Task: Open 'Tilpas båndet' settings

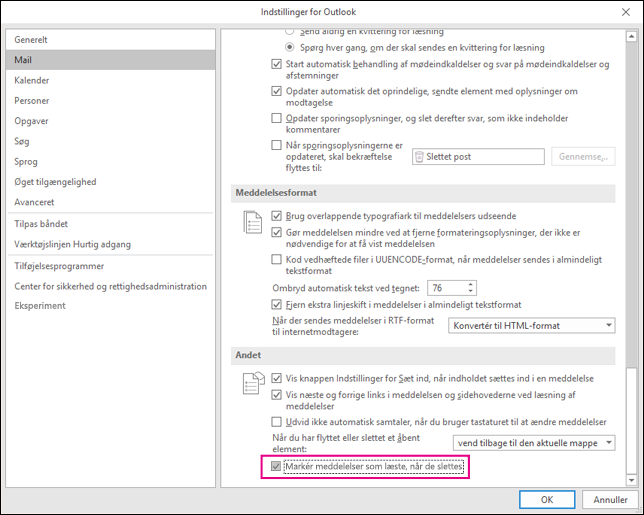Action: click(x=110, y=224)
